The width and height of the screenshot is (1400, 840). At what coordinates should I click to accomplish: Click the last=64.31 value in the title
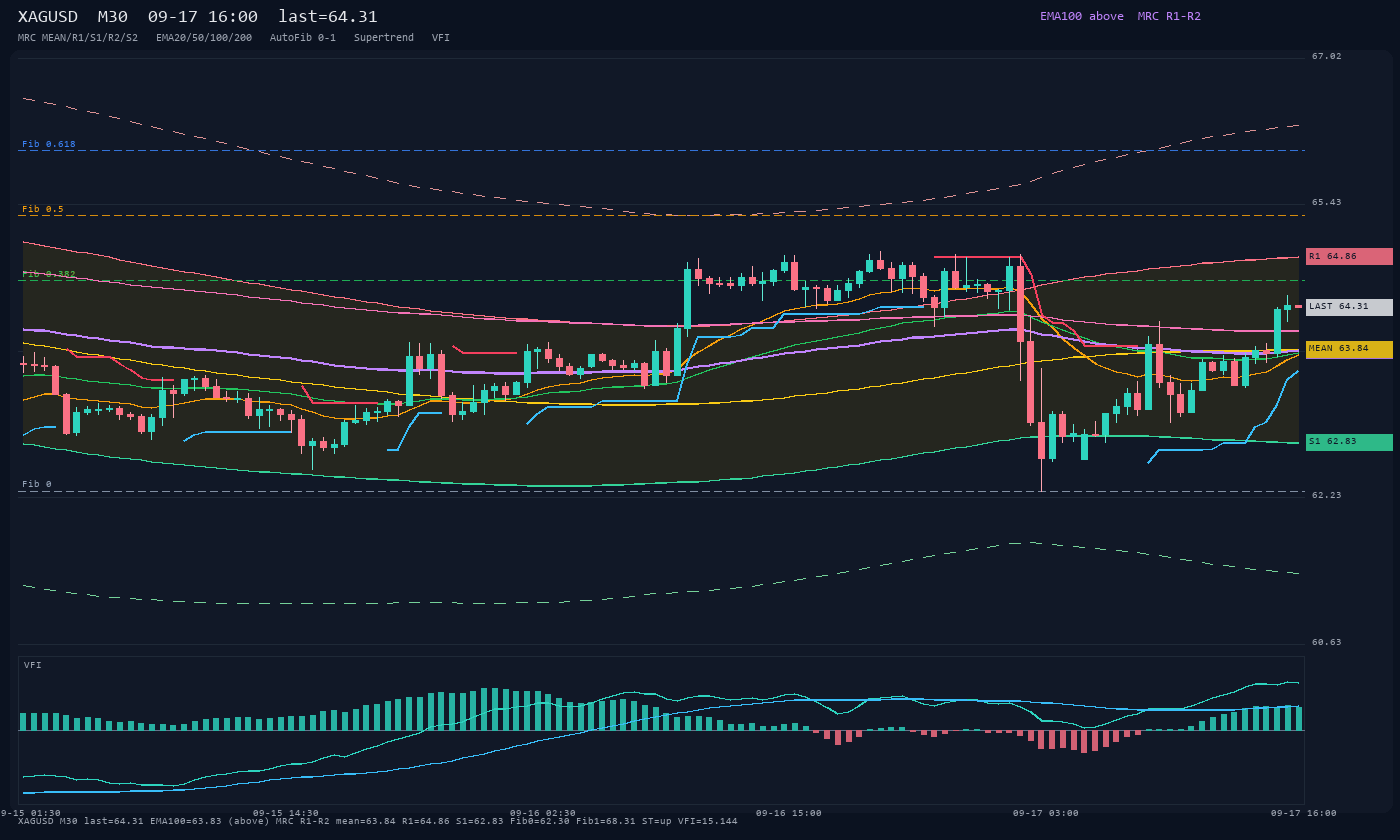pos(328,17)
